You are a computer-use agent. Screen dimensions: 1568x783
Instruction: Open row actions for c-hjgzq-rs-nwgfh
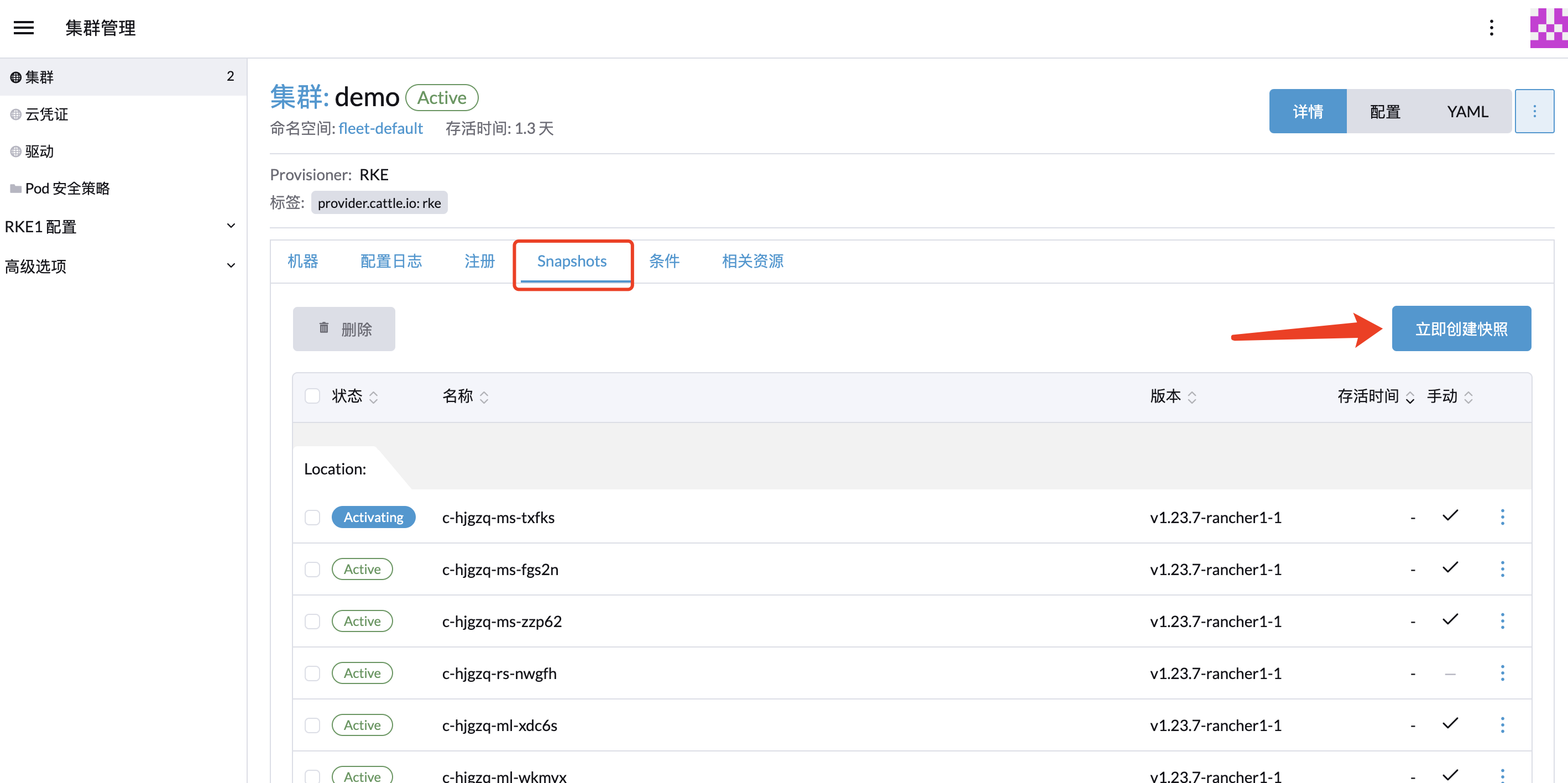1502,673
